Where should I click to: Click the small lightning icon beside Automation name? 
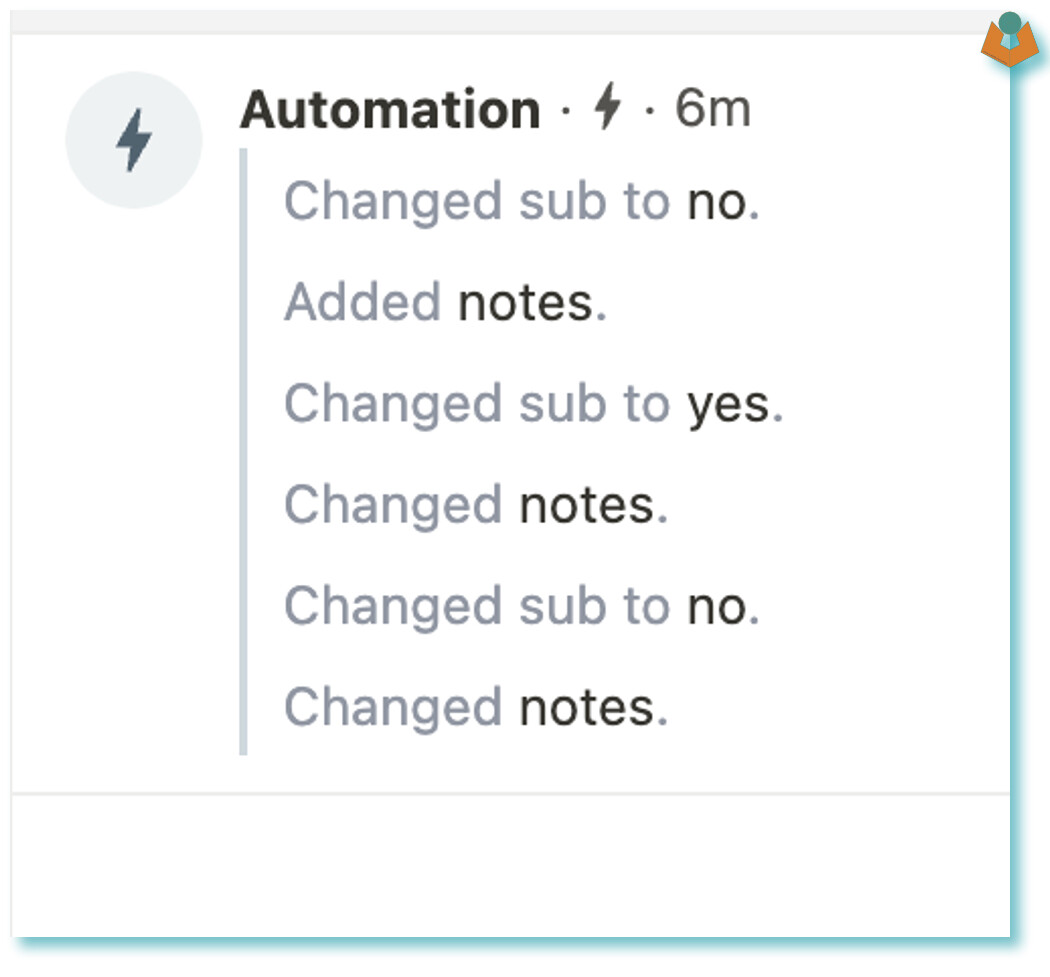pyautogui.click(x=608, y=106)
